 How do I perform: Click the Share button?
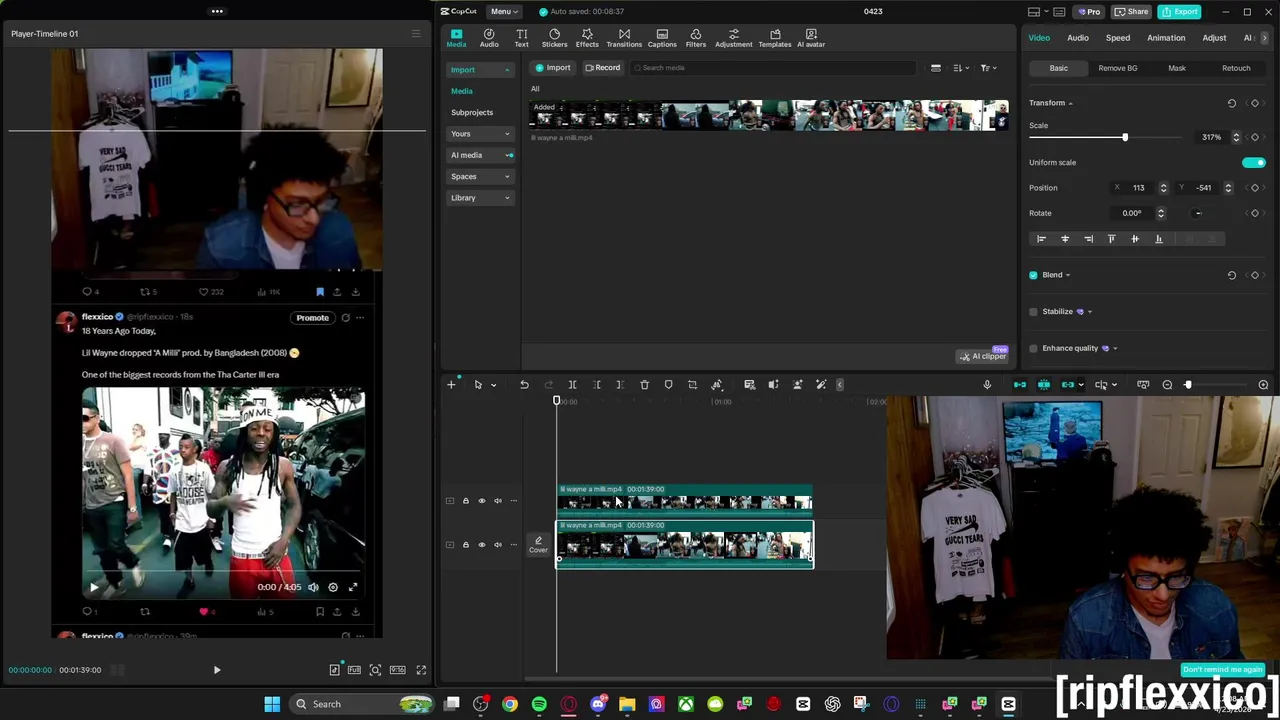pyautogui.click(x=1132, y=12)
